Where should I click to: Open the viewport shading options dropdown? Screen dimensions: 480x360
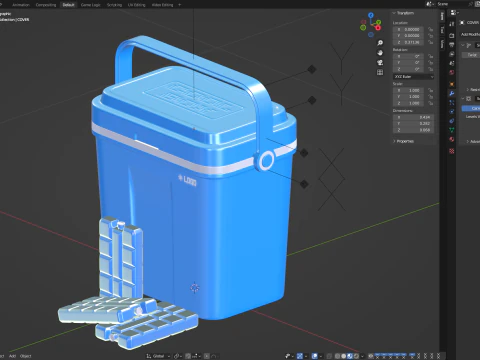tap(362, 356)
